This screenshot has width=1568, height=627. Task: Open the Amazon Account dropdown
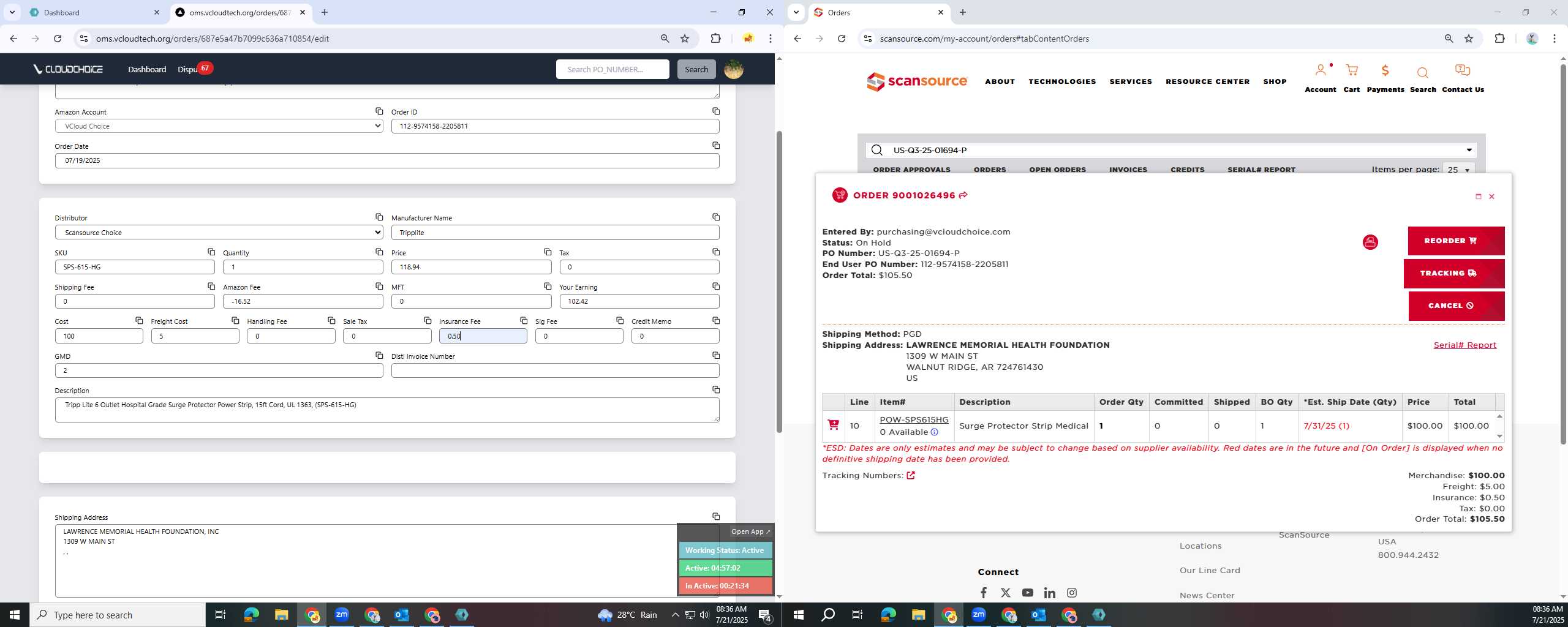(219, 126)
